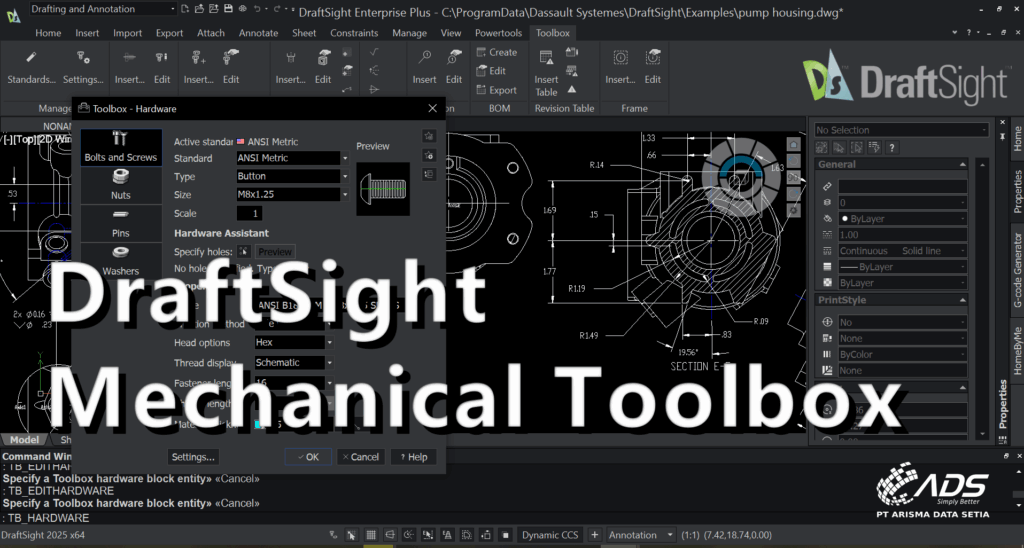Open the Head options dropdown showing Hex
Viewport: 1024px width, 548px height.
point(294,342)
